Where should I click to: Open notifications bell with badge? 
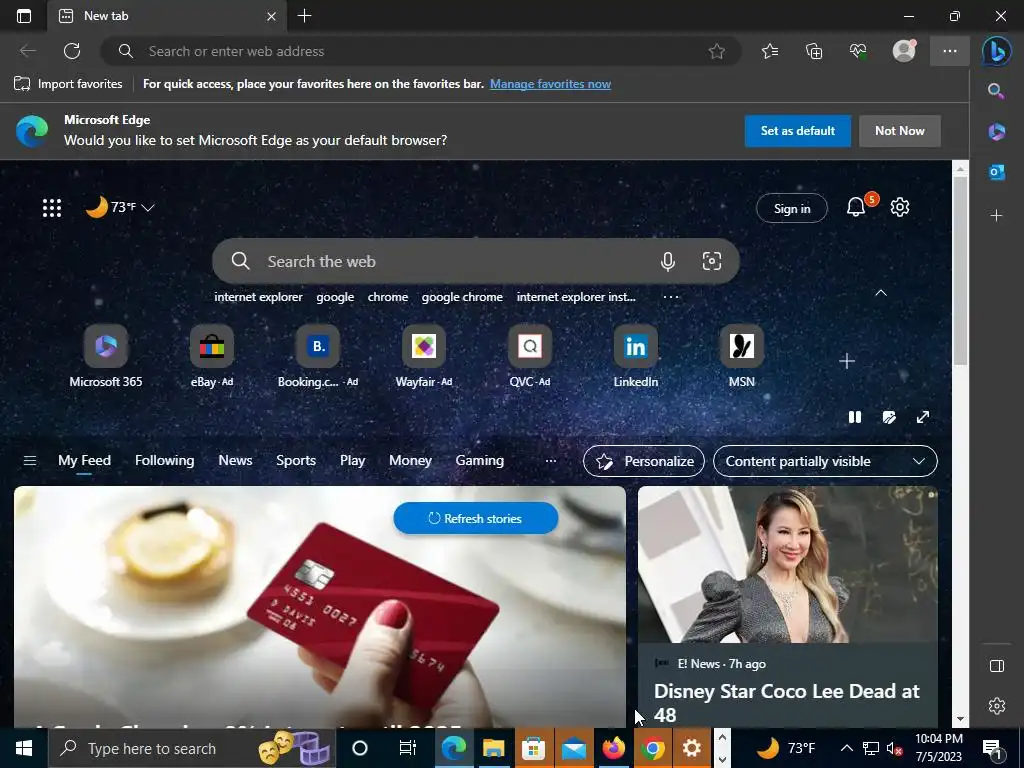click(856, 207)
